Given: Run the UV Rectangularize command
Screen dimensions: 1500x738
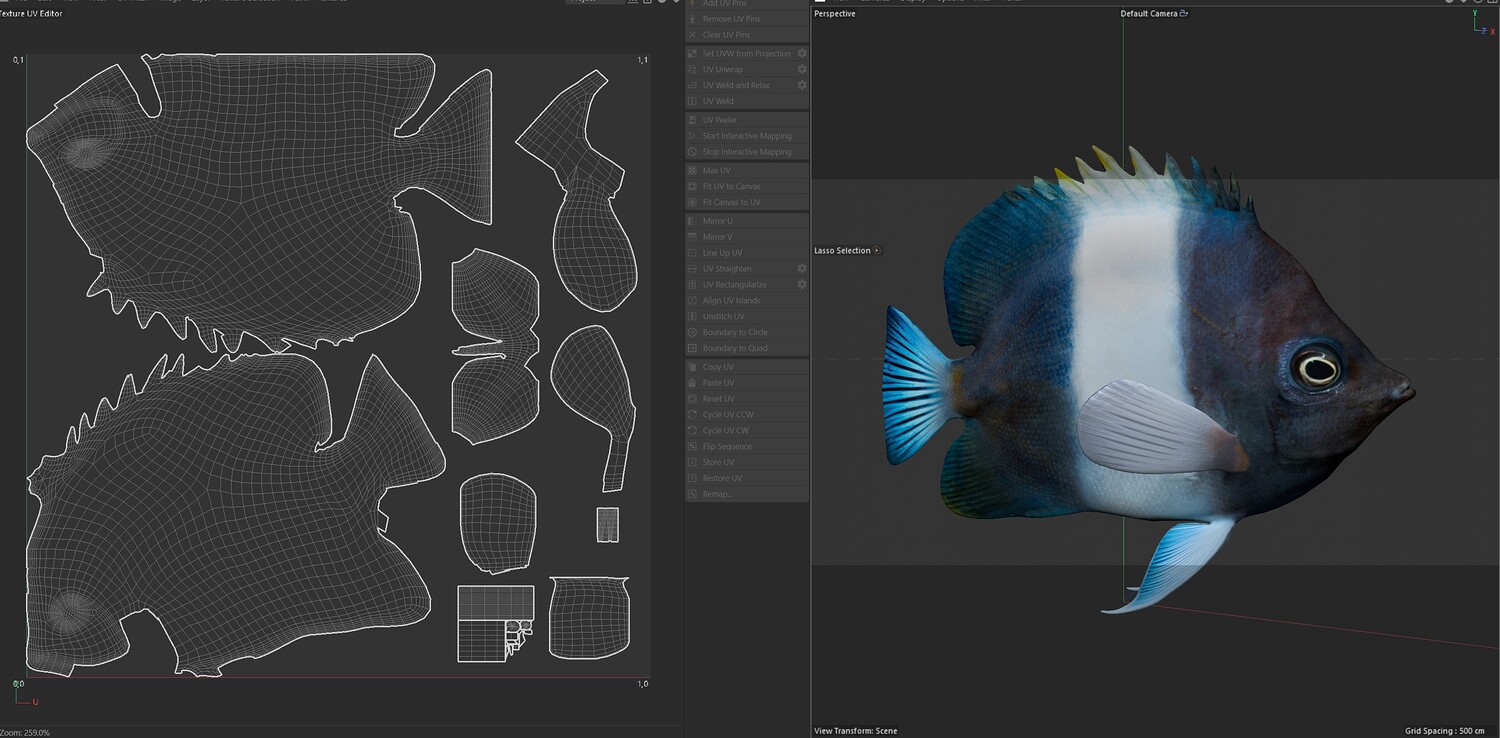Looking at the screenshot, I should [x=747, y=285].
